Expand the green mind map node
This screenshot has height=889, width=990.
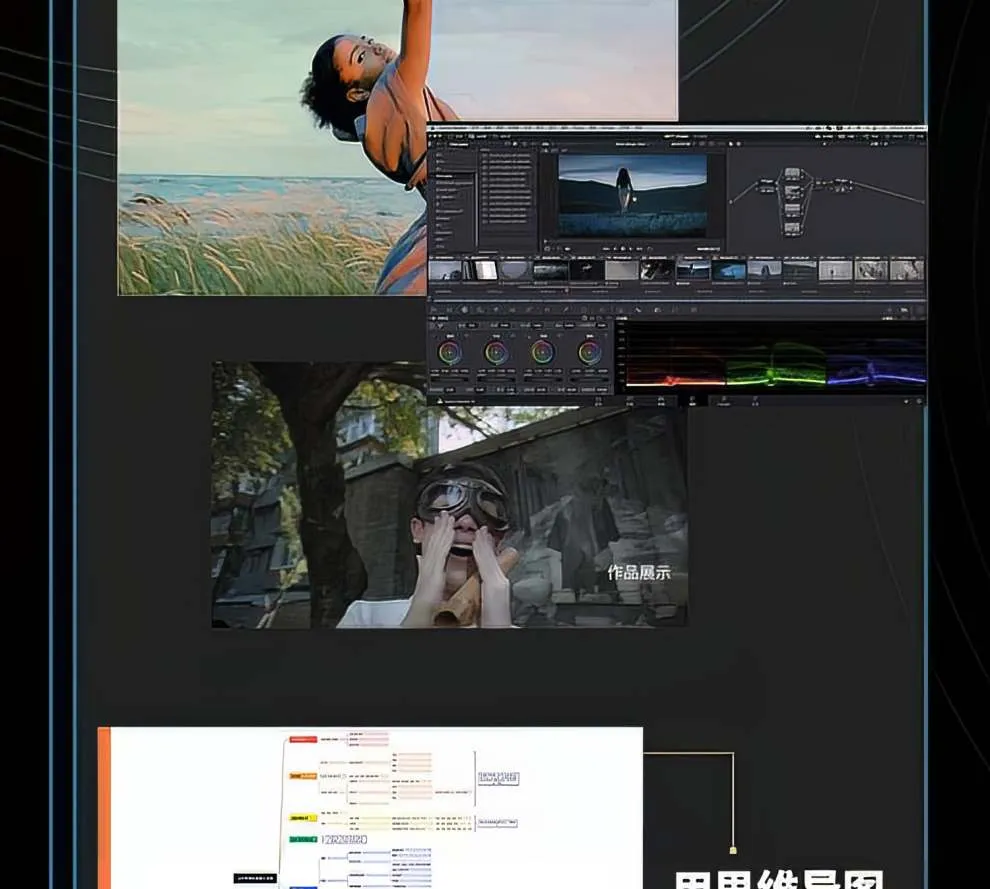click(302, 840)
